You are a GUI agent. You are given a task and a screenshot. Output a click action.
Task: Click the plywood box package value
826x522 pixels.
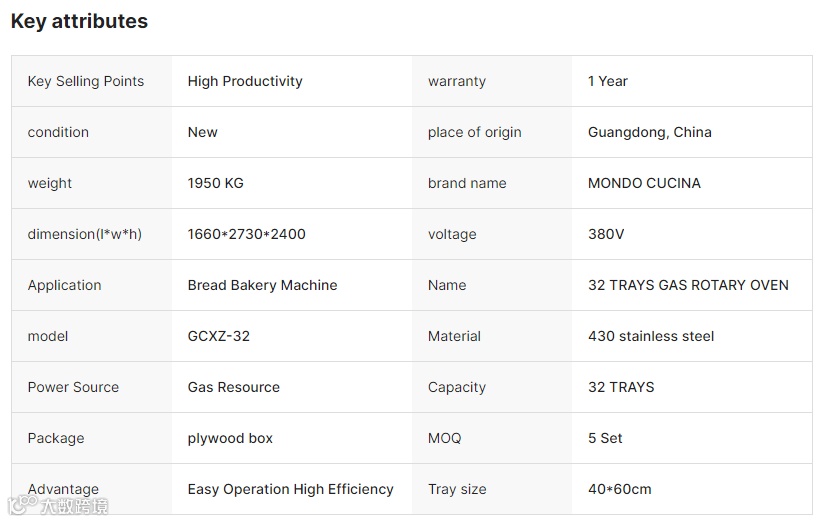pos(230,438)
